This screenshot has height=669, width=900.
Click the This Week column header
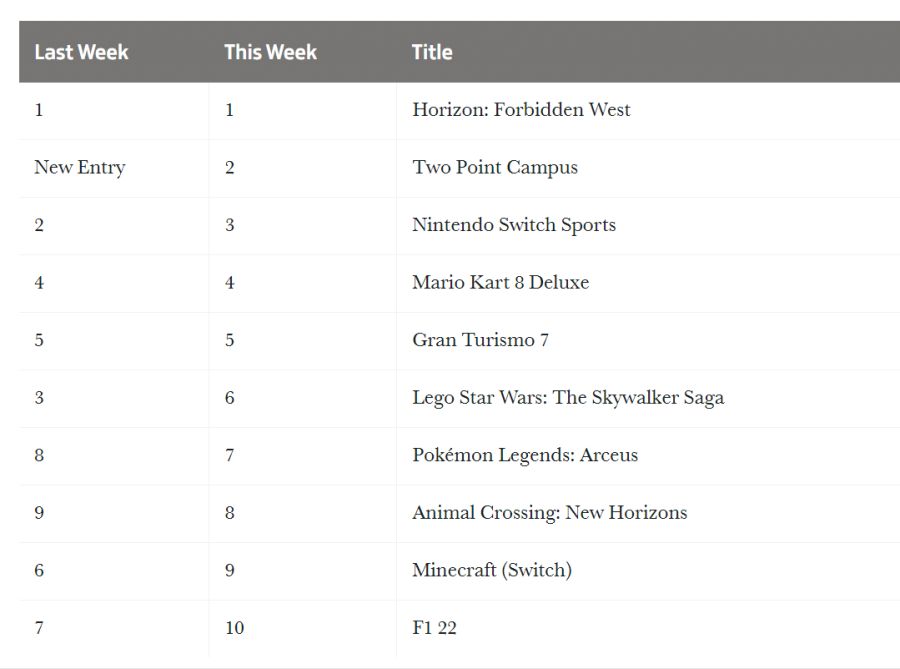[270, 52]
